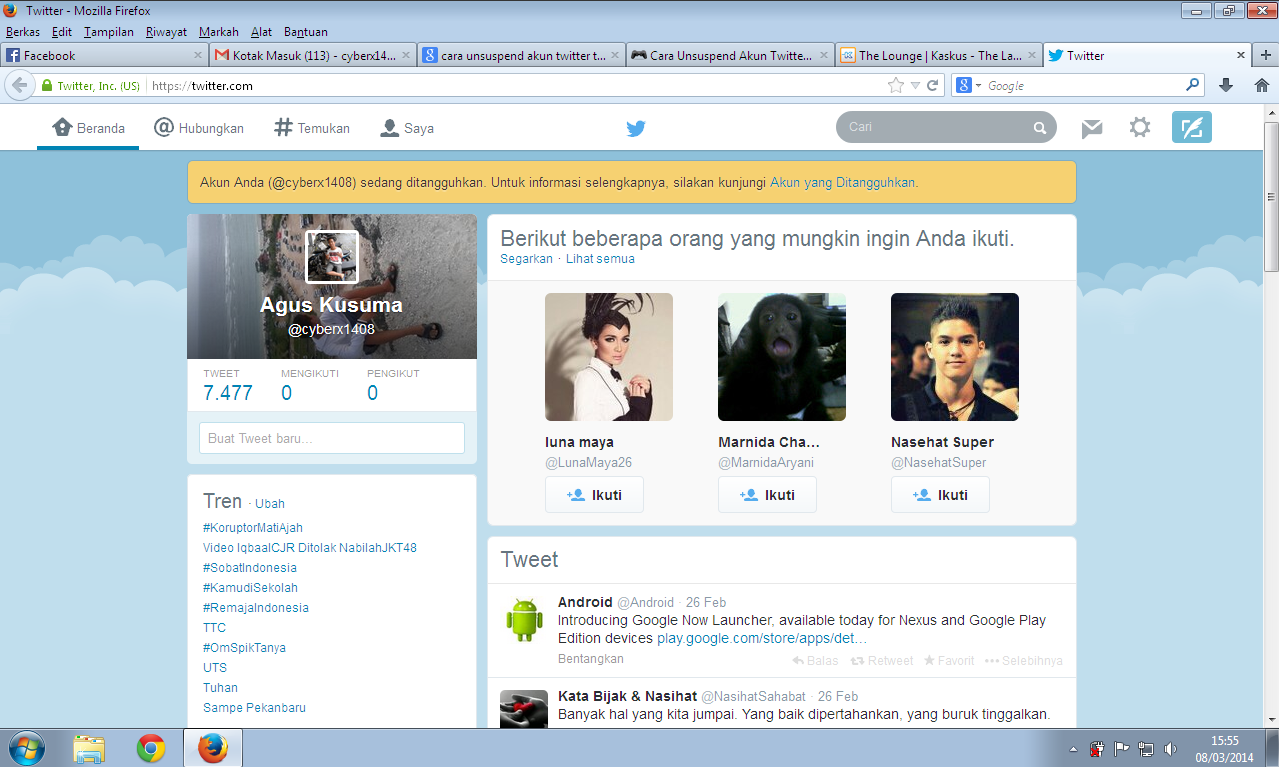Follow Marnida Cha... with Ikuti button
This screenshot has height=767, width=1279.
pyautogui.click(x=767, y=495)
